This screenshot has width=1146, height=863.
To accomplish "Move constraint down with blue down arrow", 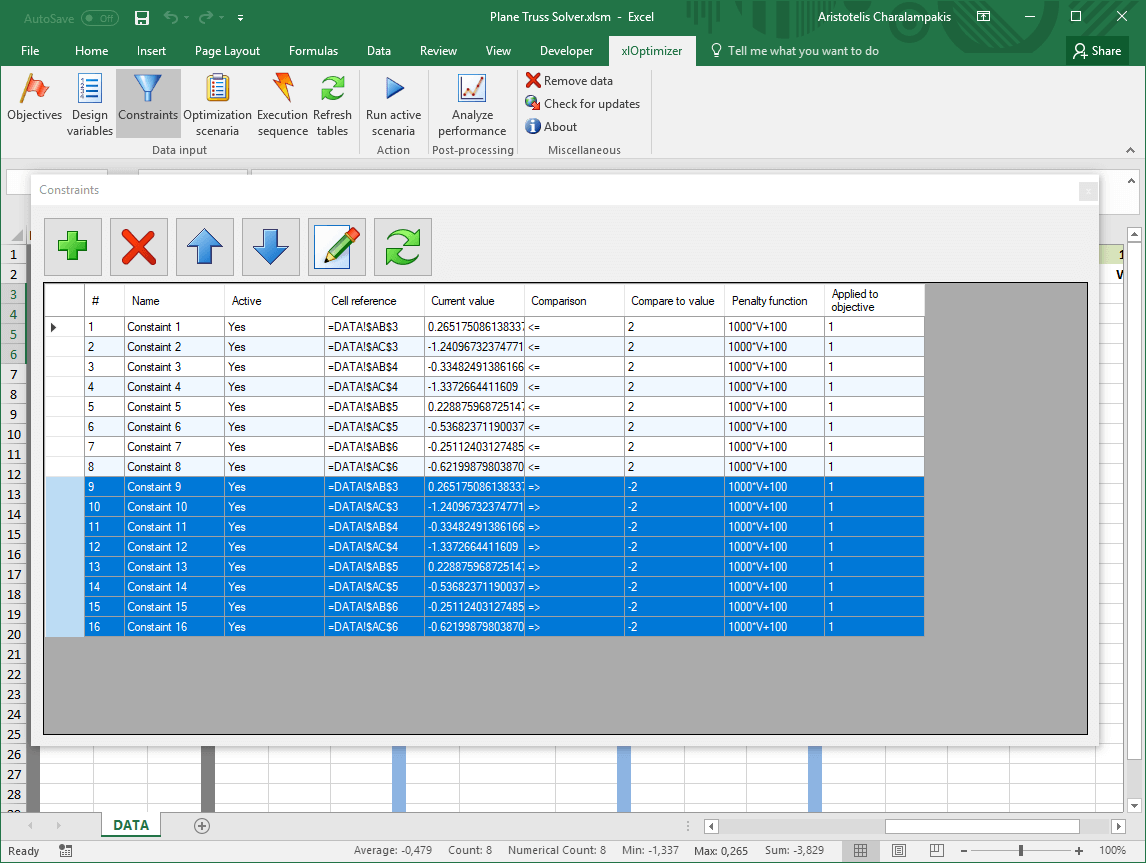I will coord(270,247).
